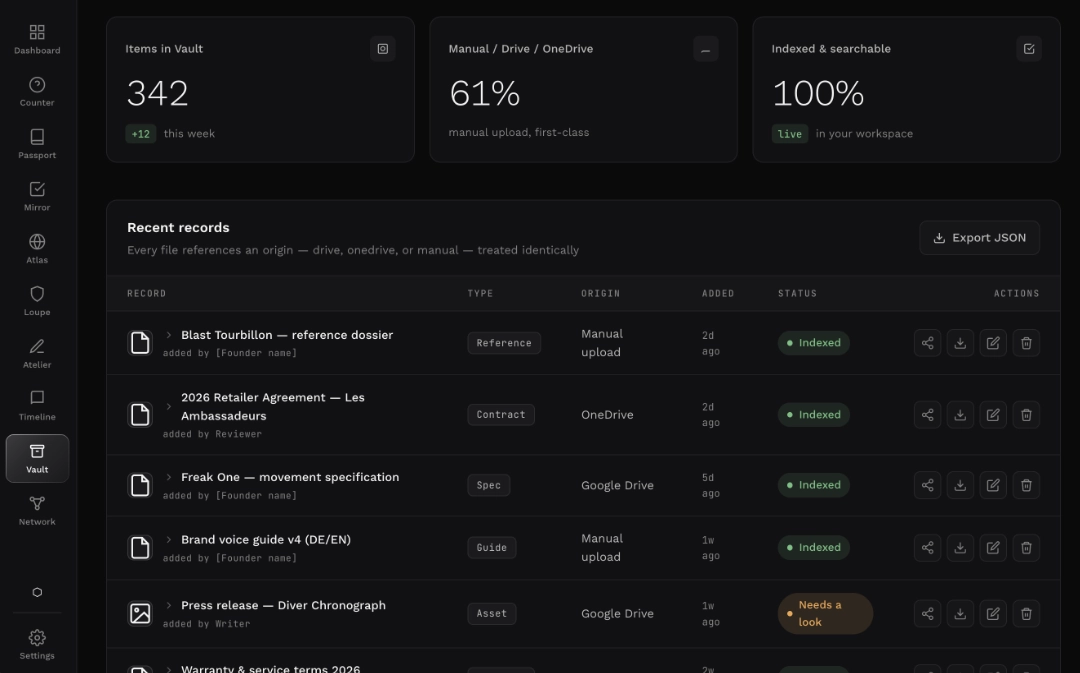
Task: Click the ADDED column header
Action: (x=718, y=293)
